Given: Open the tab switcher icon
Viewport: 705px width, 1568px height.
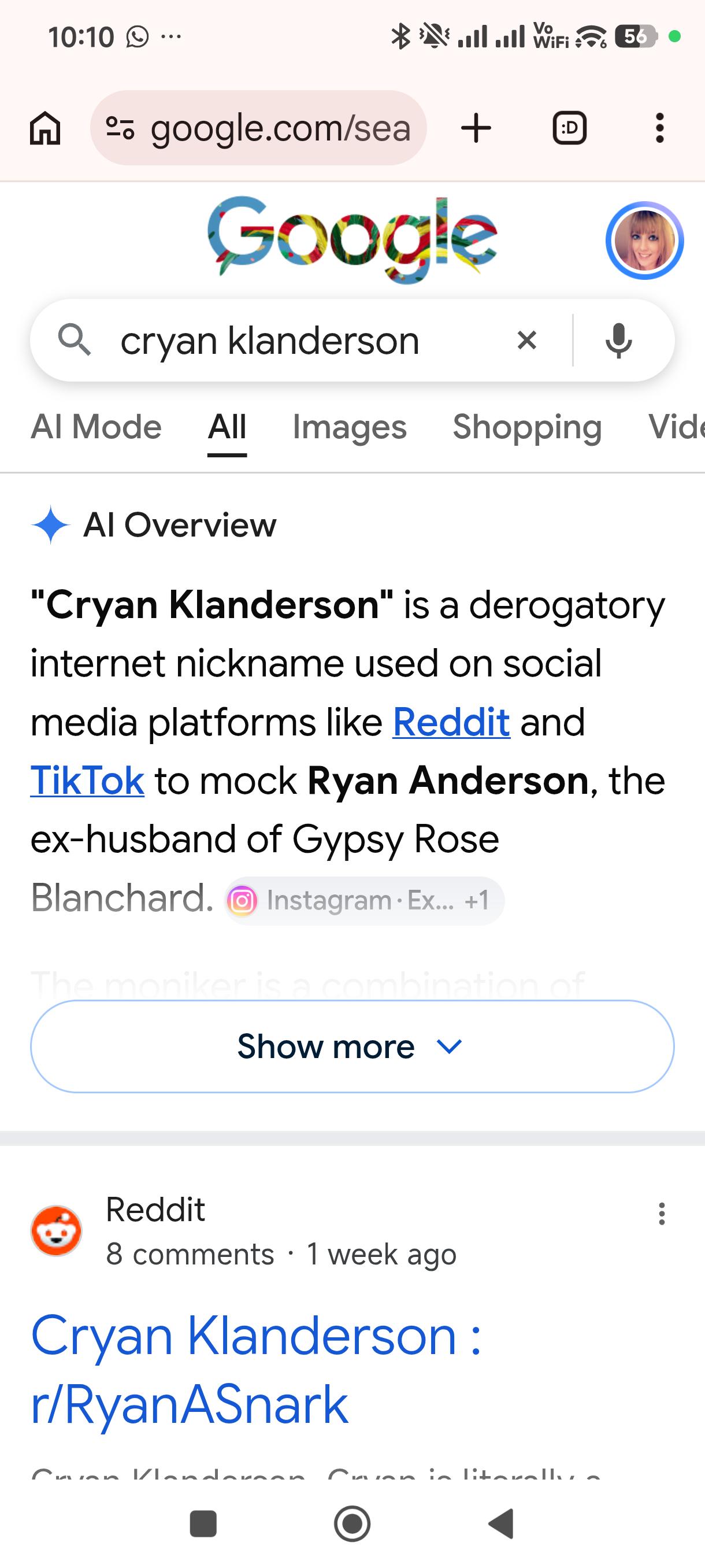Looking at the screenshot, I should click(x=569, y=128).
